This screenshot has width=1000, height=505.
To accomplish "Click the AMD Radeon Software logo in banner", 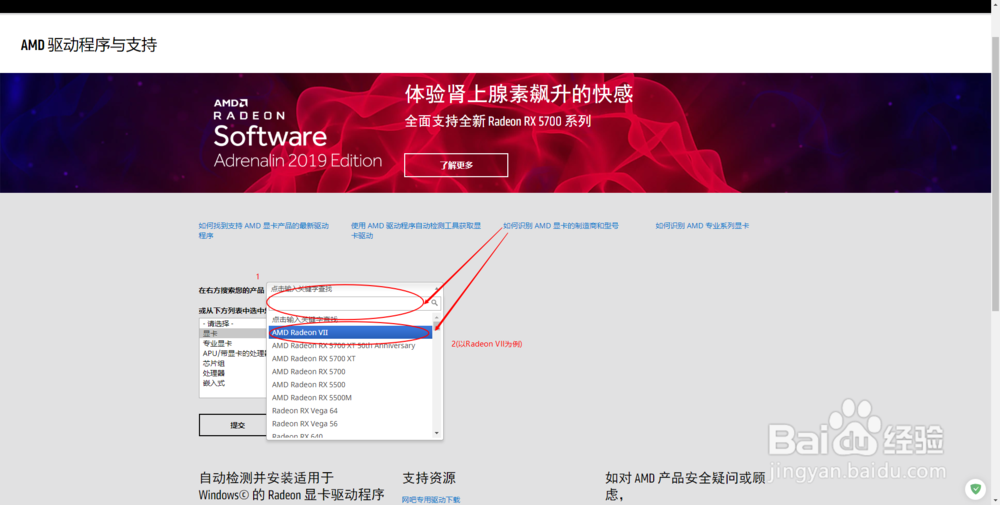I will pos(297,133).
